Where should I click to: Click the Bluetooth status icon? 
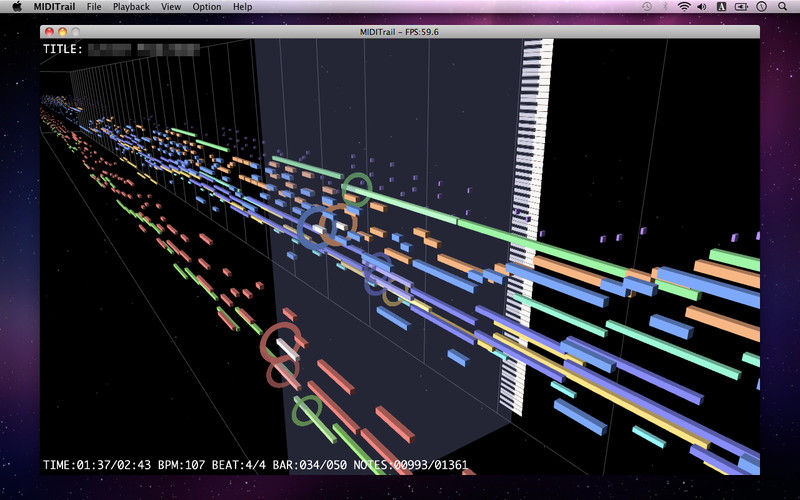[665, 7]
